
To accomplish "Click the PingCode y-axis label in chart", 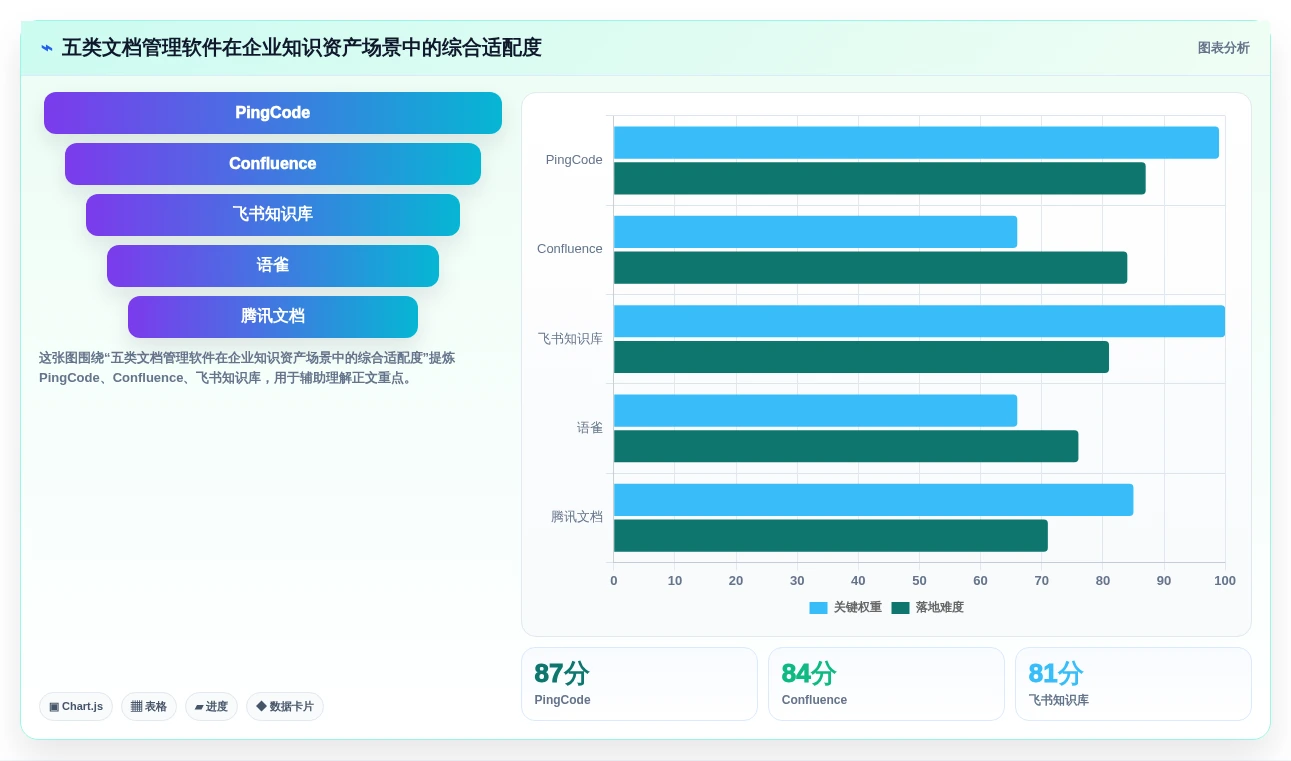I will [574, 160].
